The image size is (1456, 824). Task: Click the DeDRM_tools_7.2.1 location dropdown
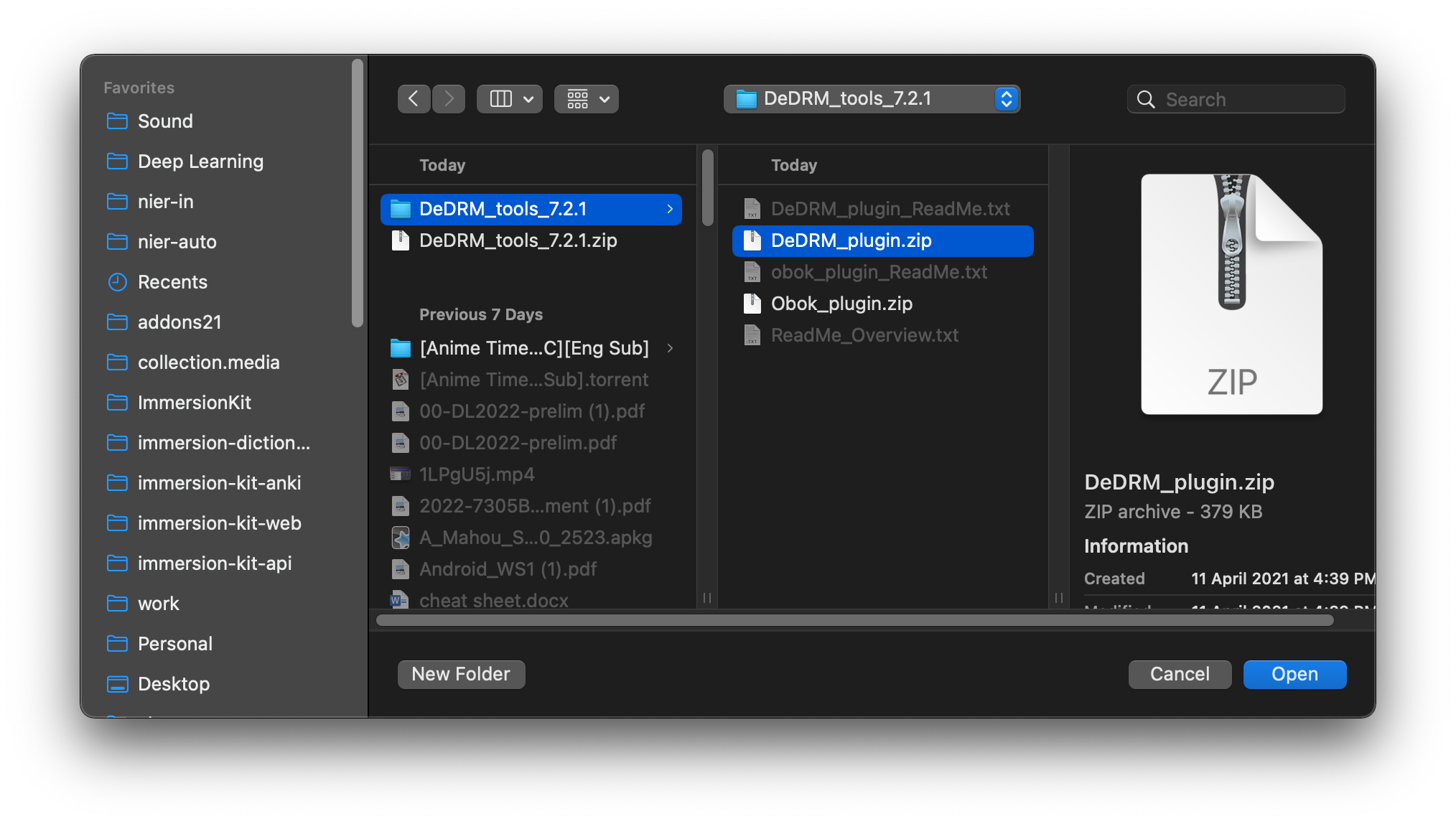pos(872,97)
